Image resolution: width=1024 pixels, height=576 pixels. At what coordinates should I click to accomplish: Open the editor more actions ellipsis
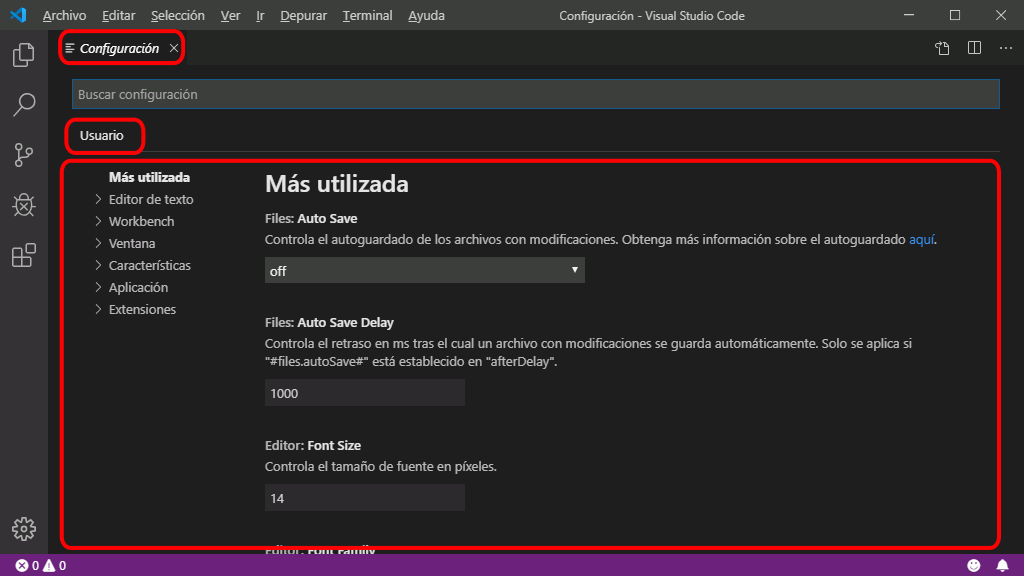coord(1006,48)
